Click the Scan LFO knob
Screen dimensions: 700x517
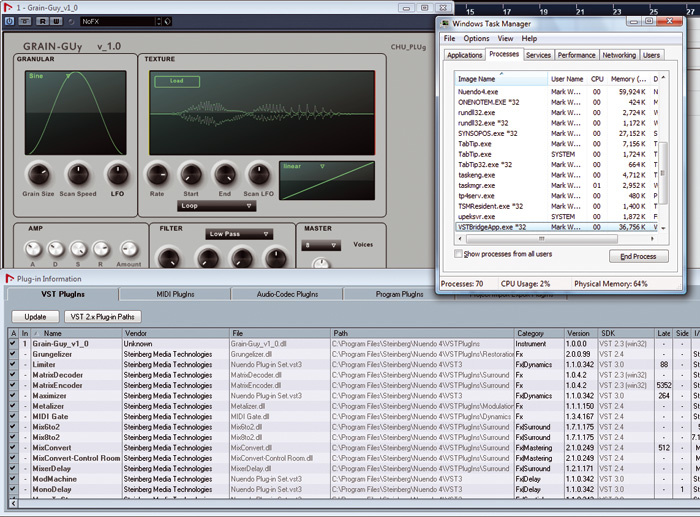pos(256,175)
